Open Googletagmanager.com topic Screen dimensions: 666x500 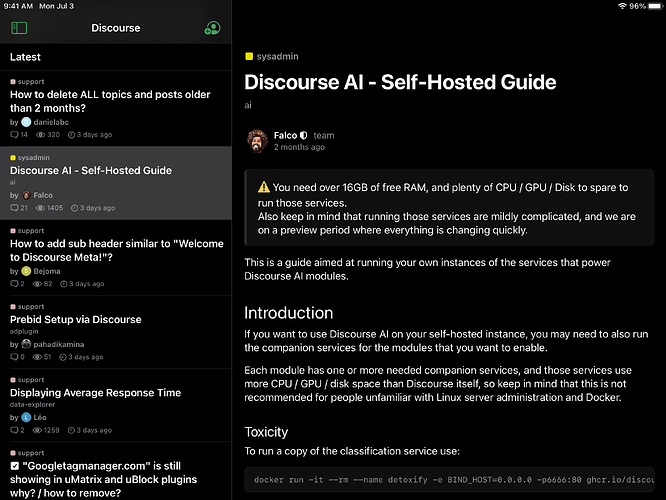[x=116, y=471]
